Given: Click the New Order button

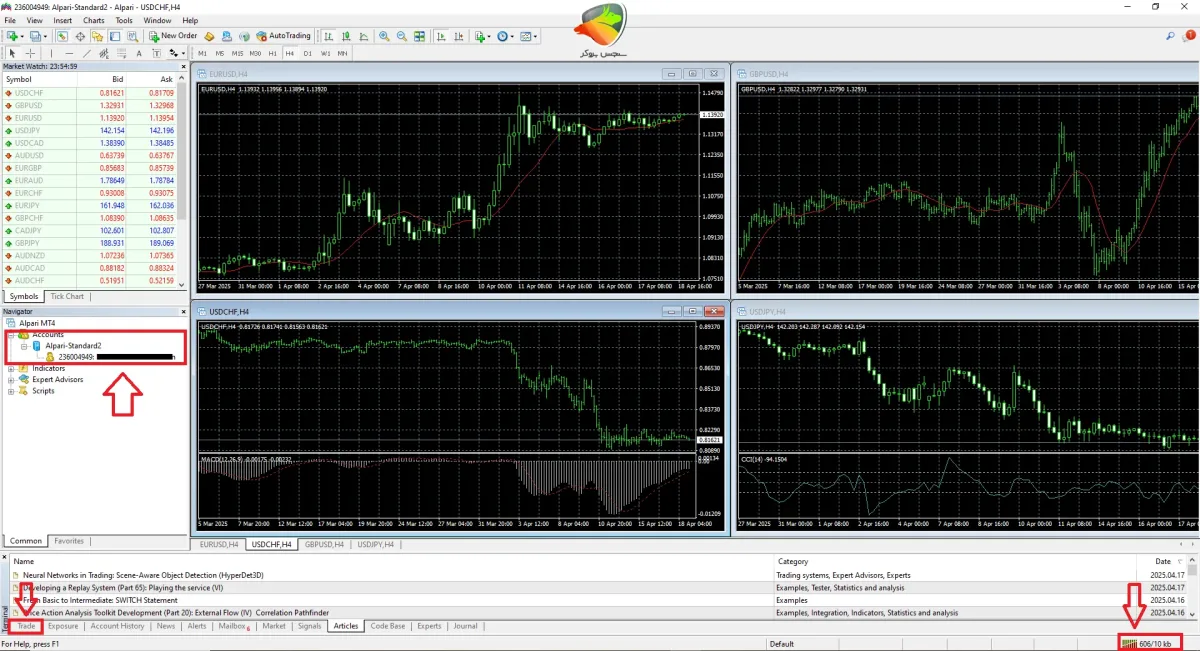Looking at the screenshot, I should pos(173,36).
